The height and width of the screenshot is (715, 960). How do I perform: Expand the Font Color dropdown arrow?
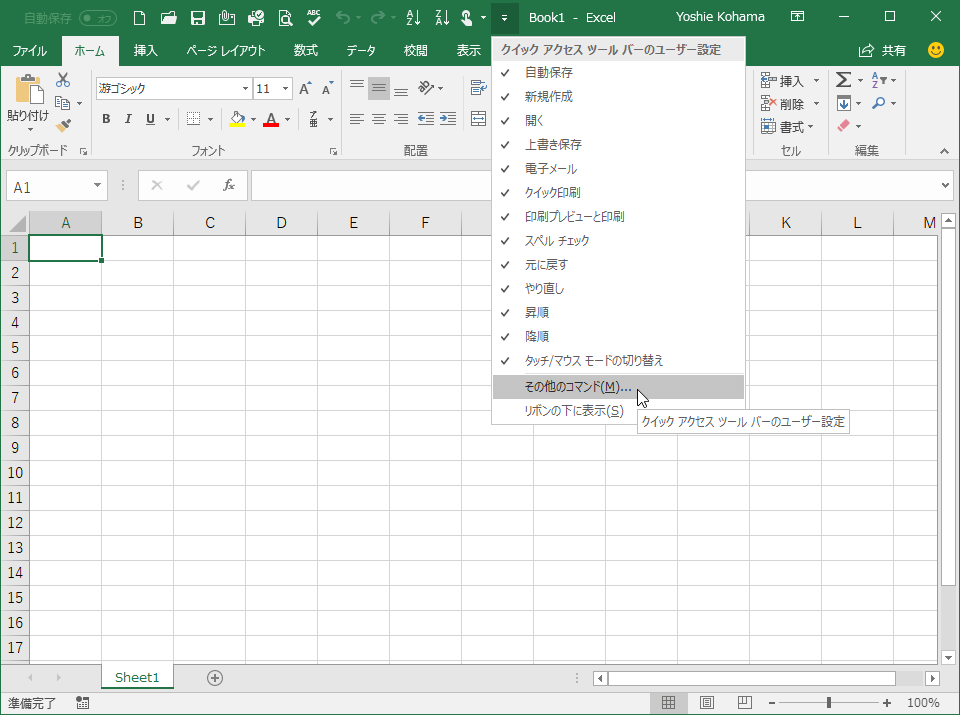click(288, 119)
